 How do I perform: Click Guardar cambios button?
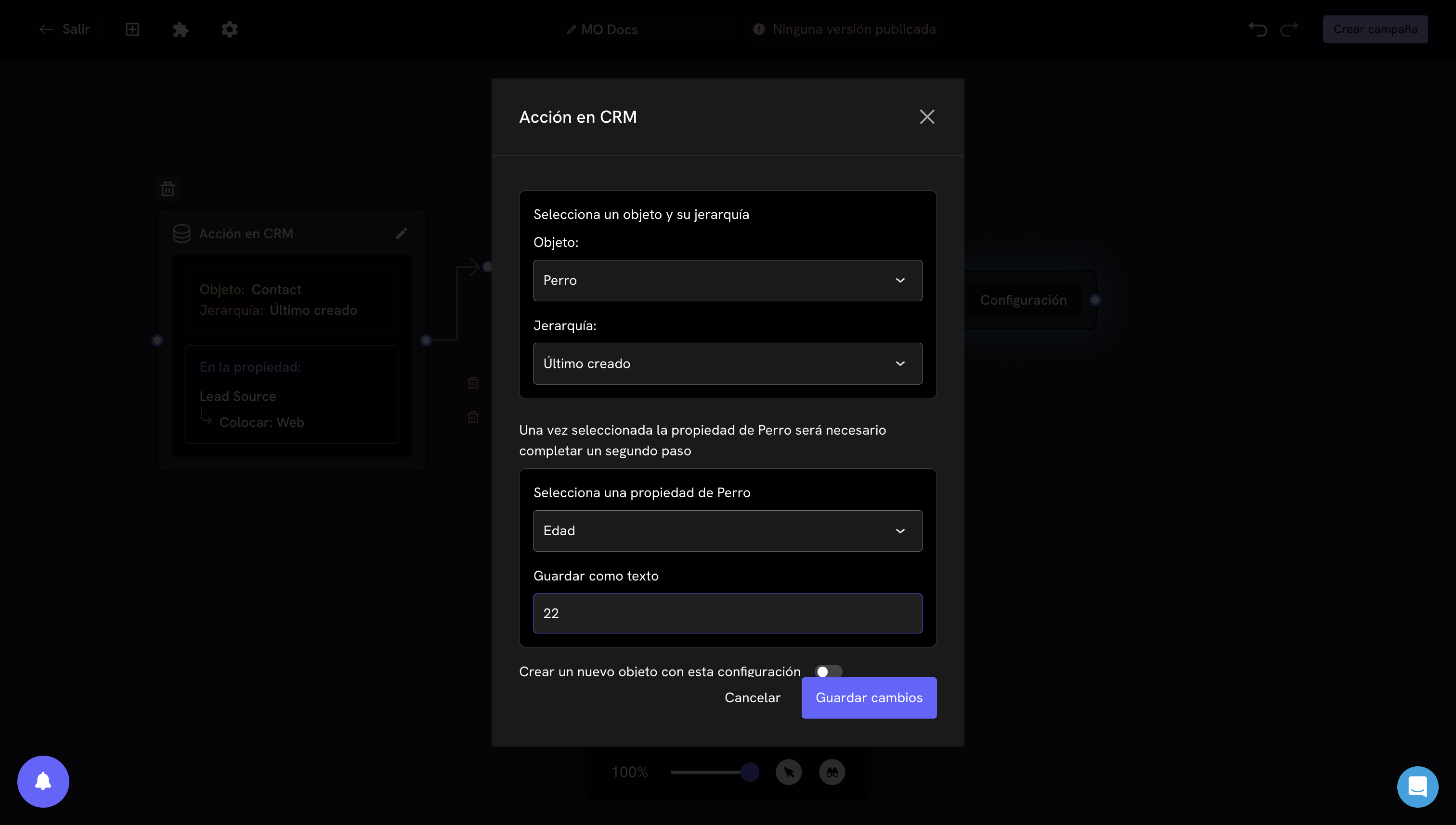click(x=869, y=697)
